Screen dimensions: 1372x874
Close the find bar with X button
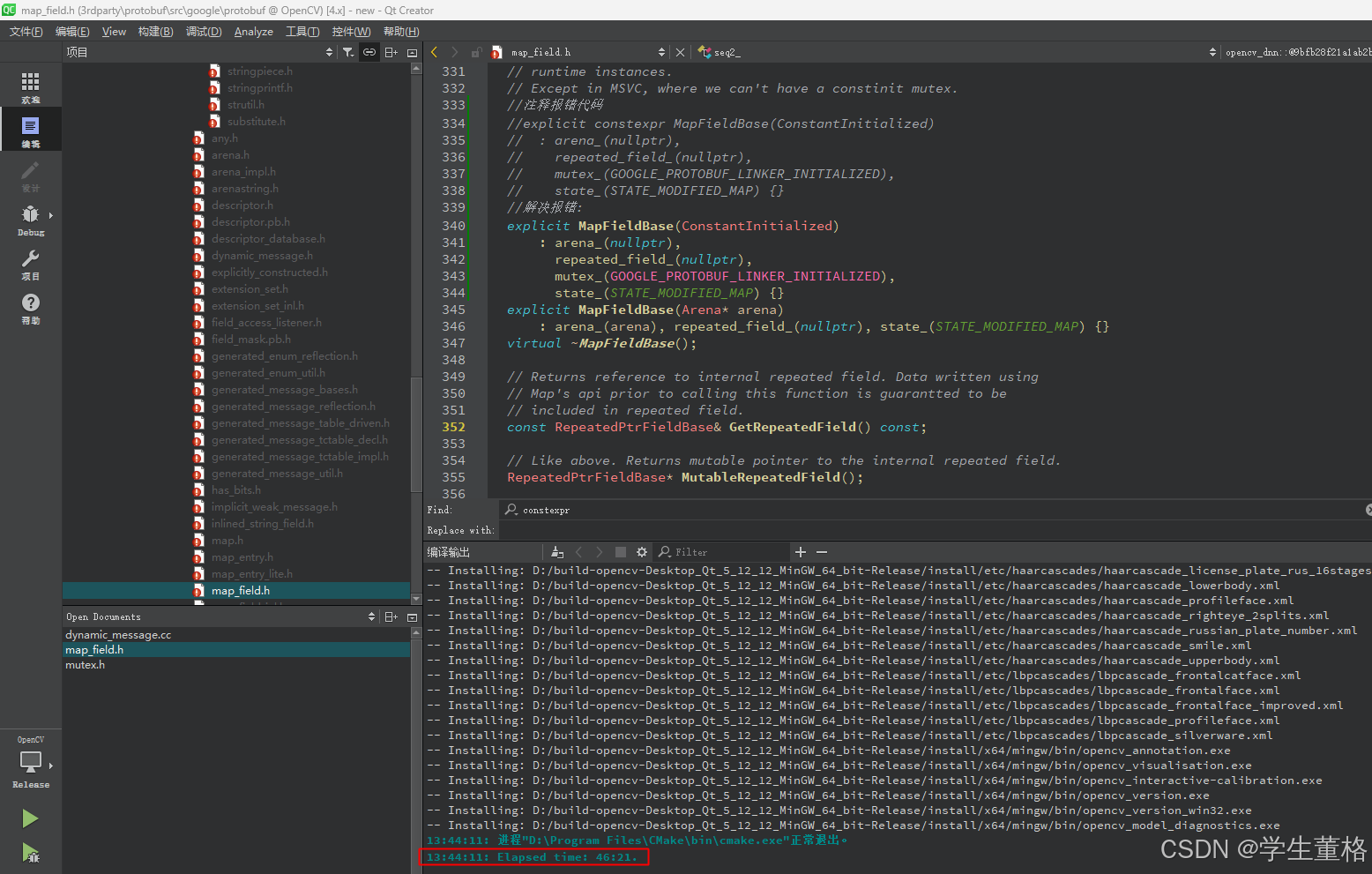(1368, 510)
